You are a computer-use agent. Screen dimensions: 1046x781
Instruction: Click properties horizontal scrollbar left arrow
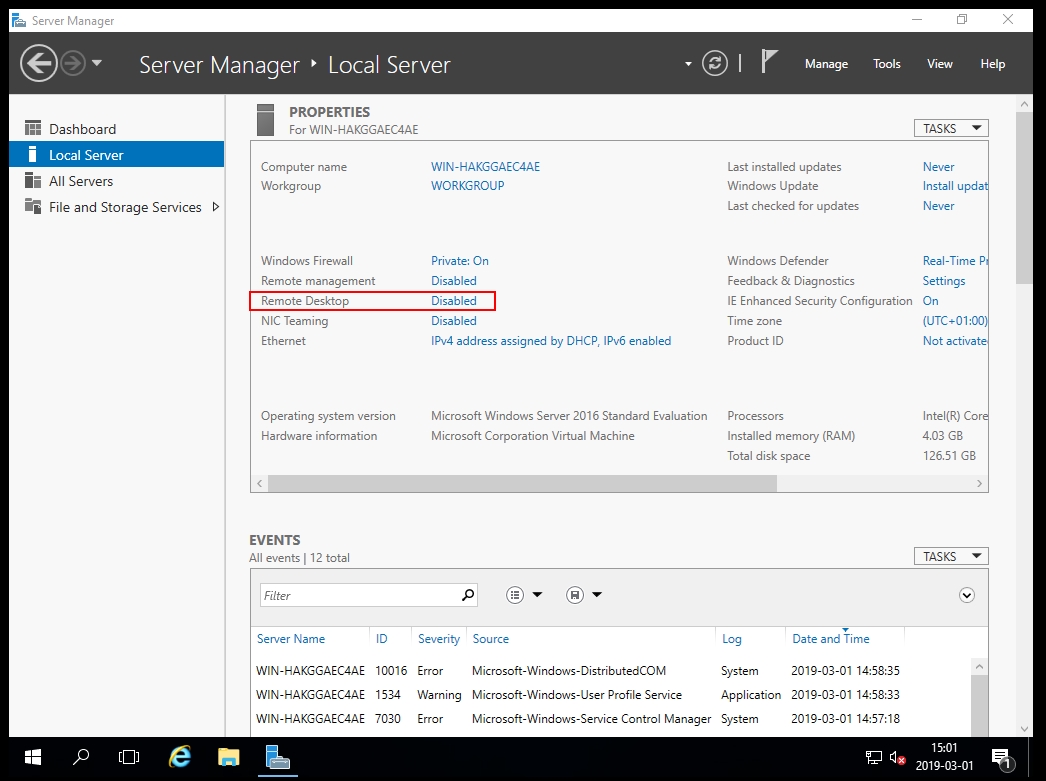(x=259, y=484)
